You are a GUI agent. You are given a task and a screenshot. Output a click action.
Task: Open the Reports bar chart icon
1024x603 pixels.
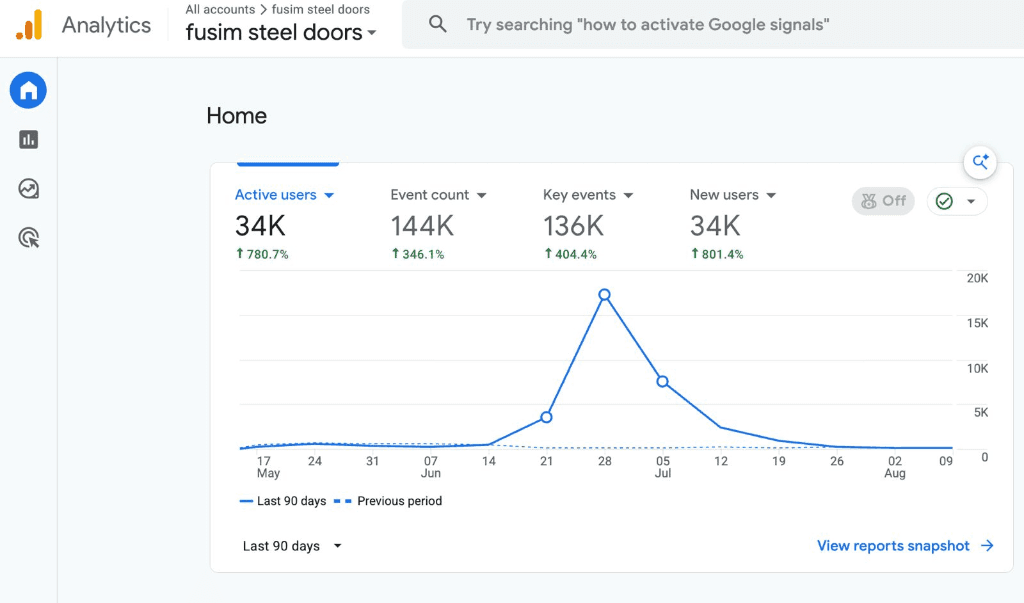click(x=29, y=139)
